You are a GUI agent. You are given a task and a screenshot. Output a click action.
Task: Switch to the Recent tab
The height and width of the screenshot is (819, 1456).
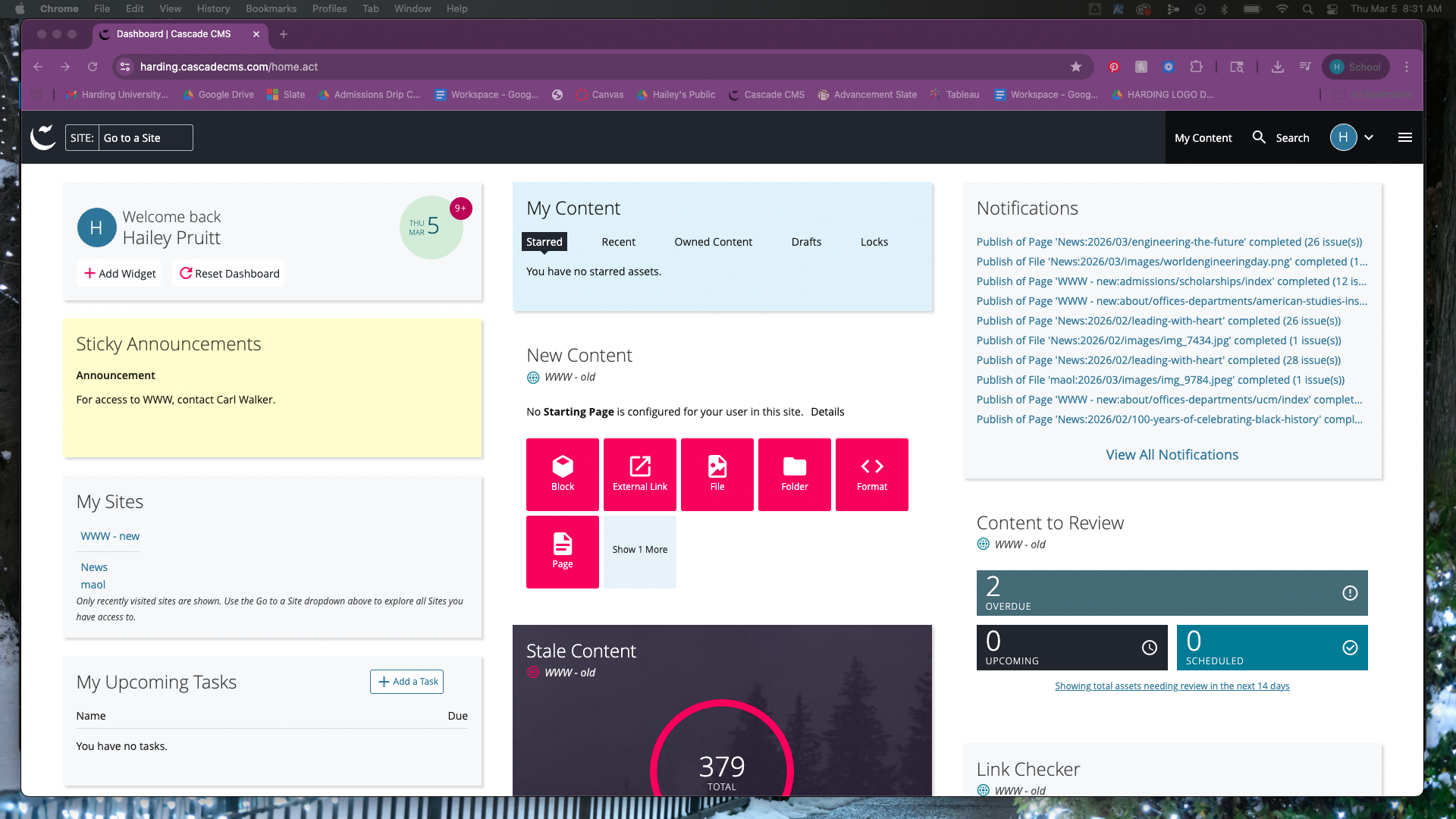pos(618,242)
